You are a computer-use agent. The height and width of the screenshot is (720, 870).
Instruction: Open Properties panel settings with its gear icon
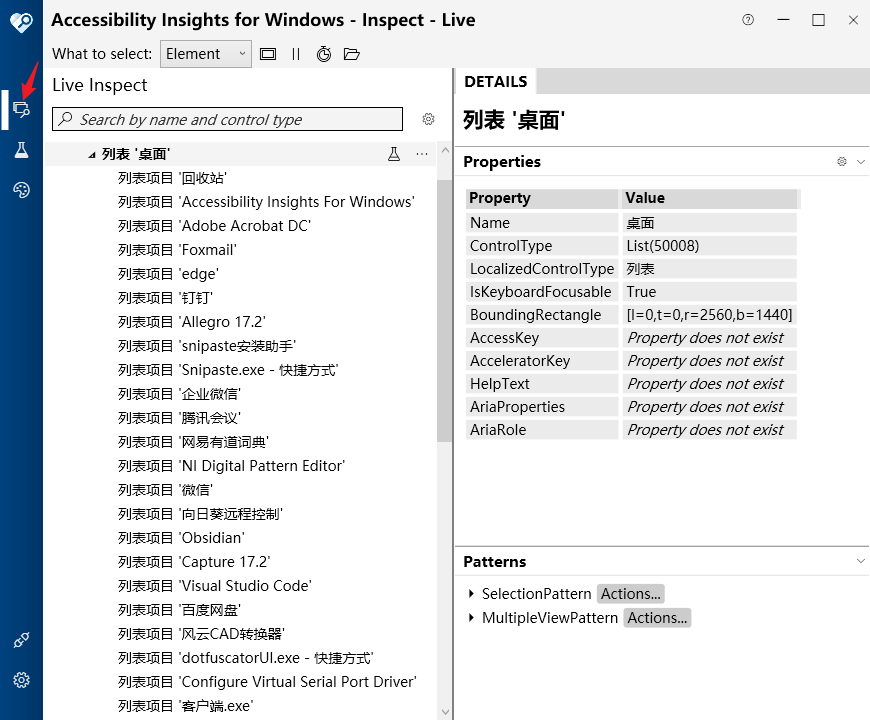point(841,161)
